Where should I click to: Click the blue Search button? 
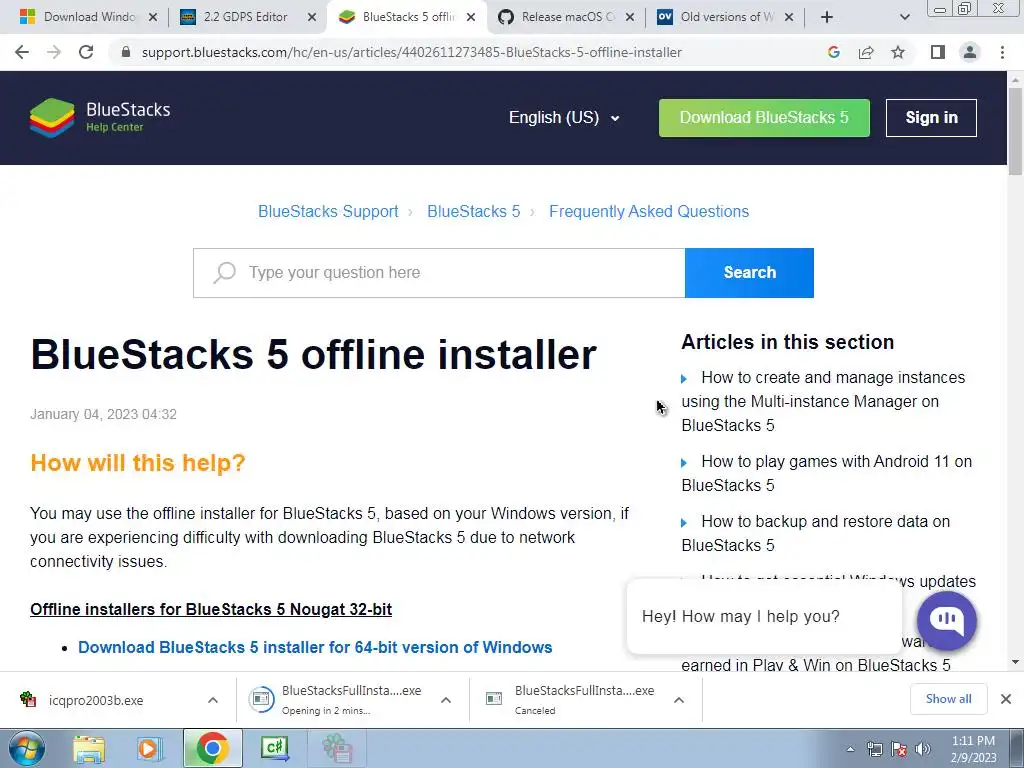pyautogui.click(x=749, y=272)
